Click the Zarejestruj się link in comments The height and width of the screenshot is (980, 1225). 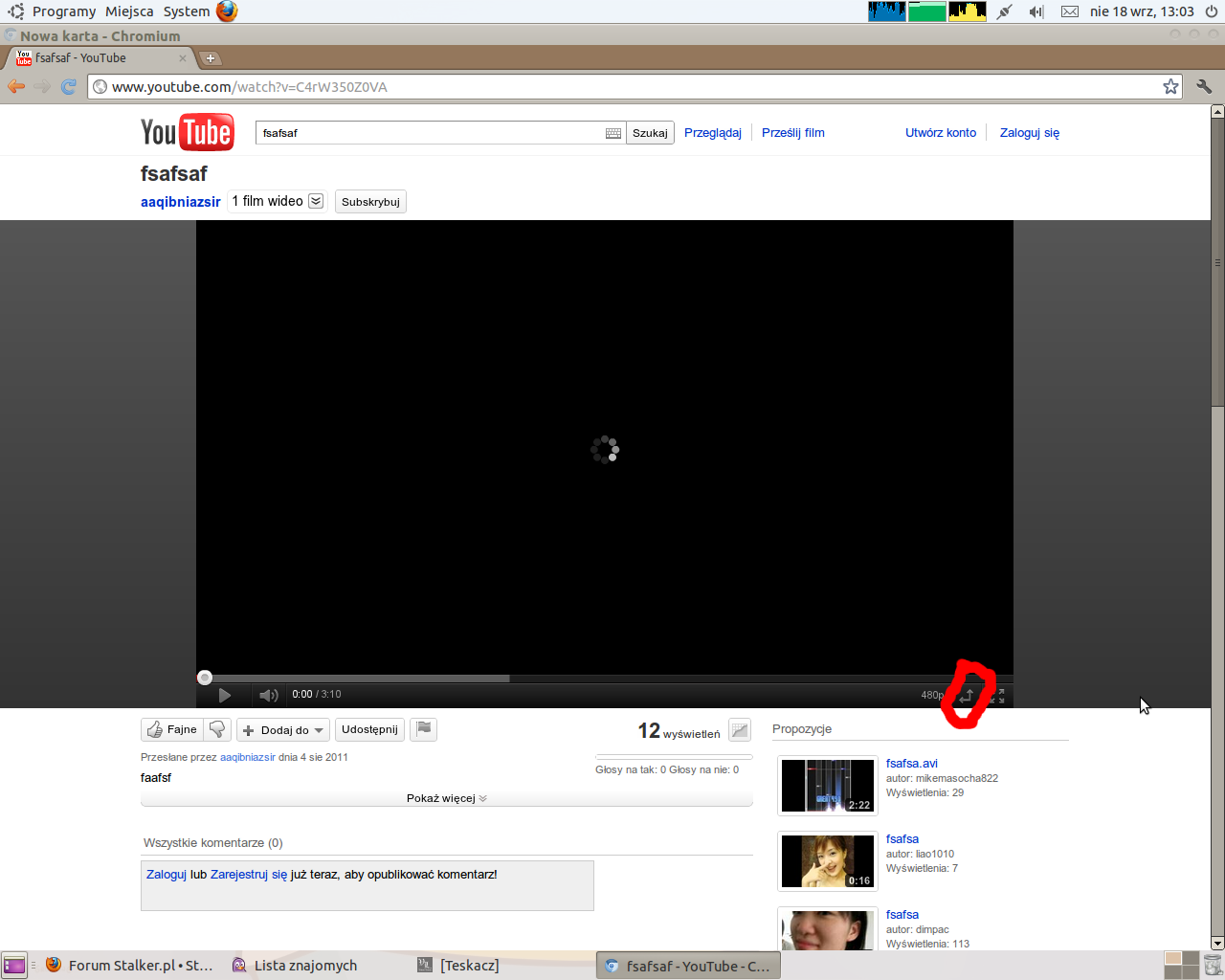click(x=249, y=875)
